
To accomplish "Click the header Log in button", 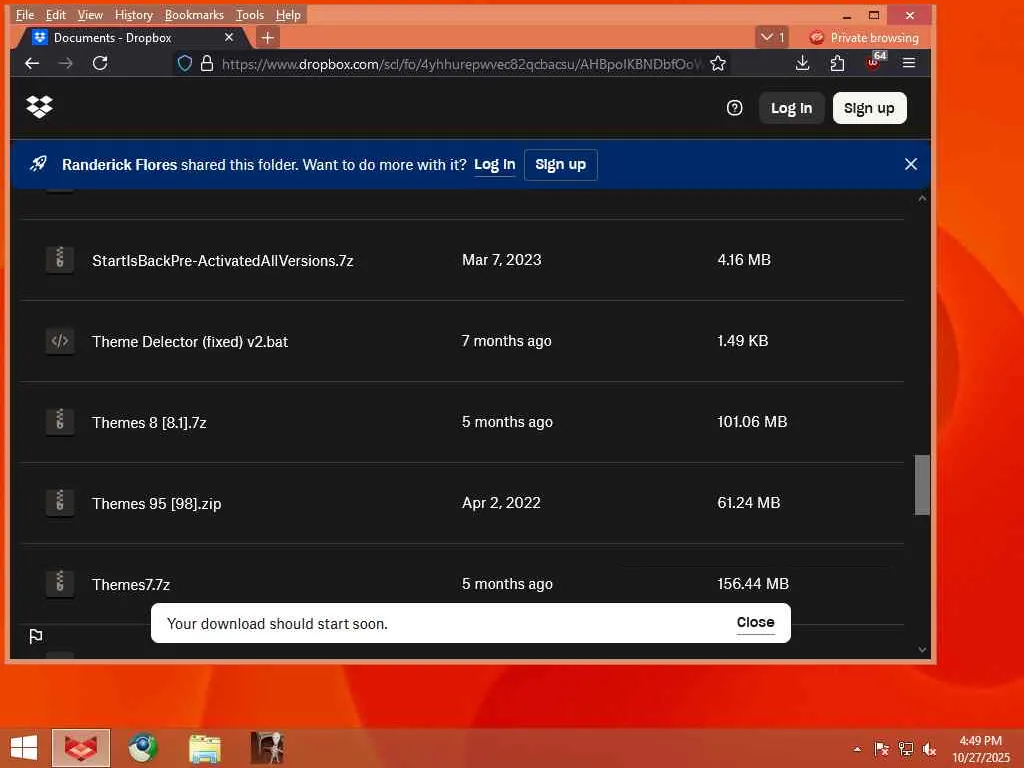I will tap(791, 108).
